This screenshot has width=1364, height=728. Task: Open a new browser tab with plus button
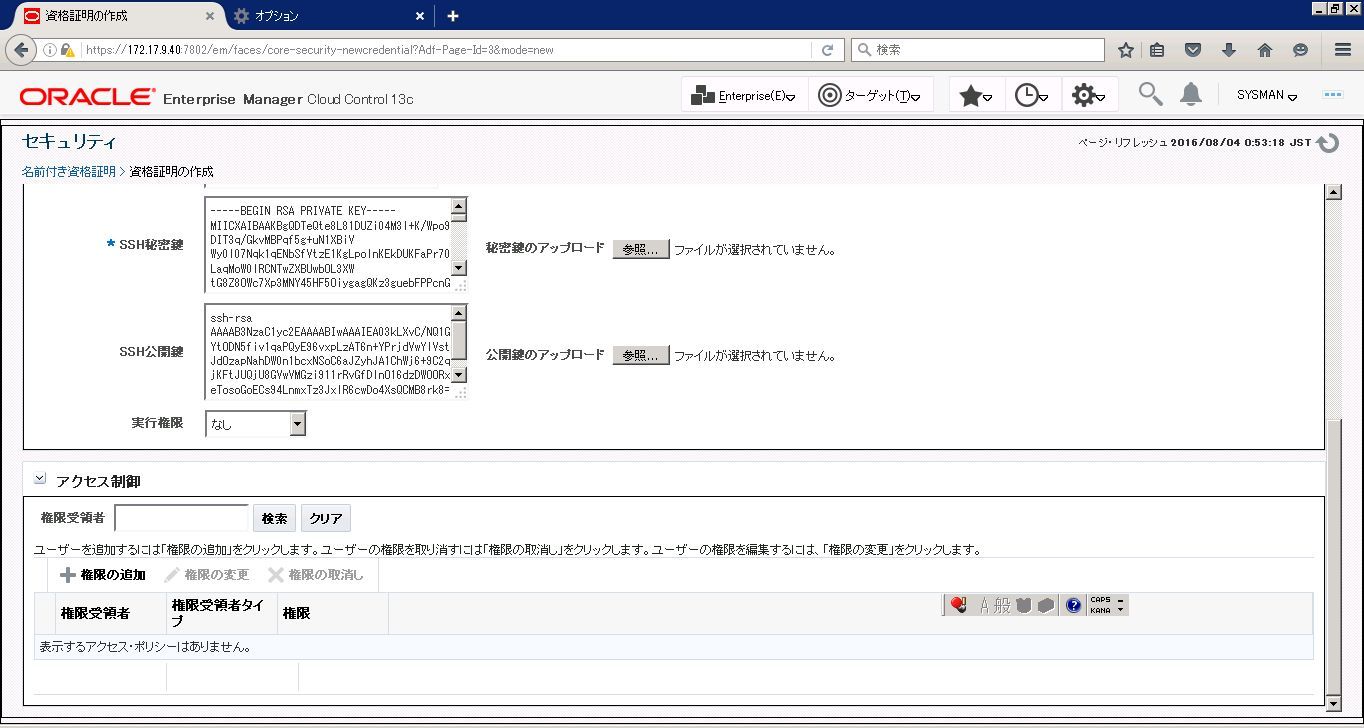(452, 16)
